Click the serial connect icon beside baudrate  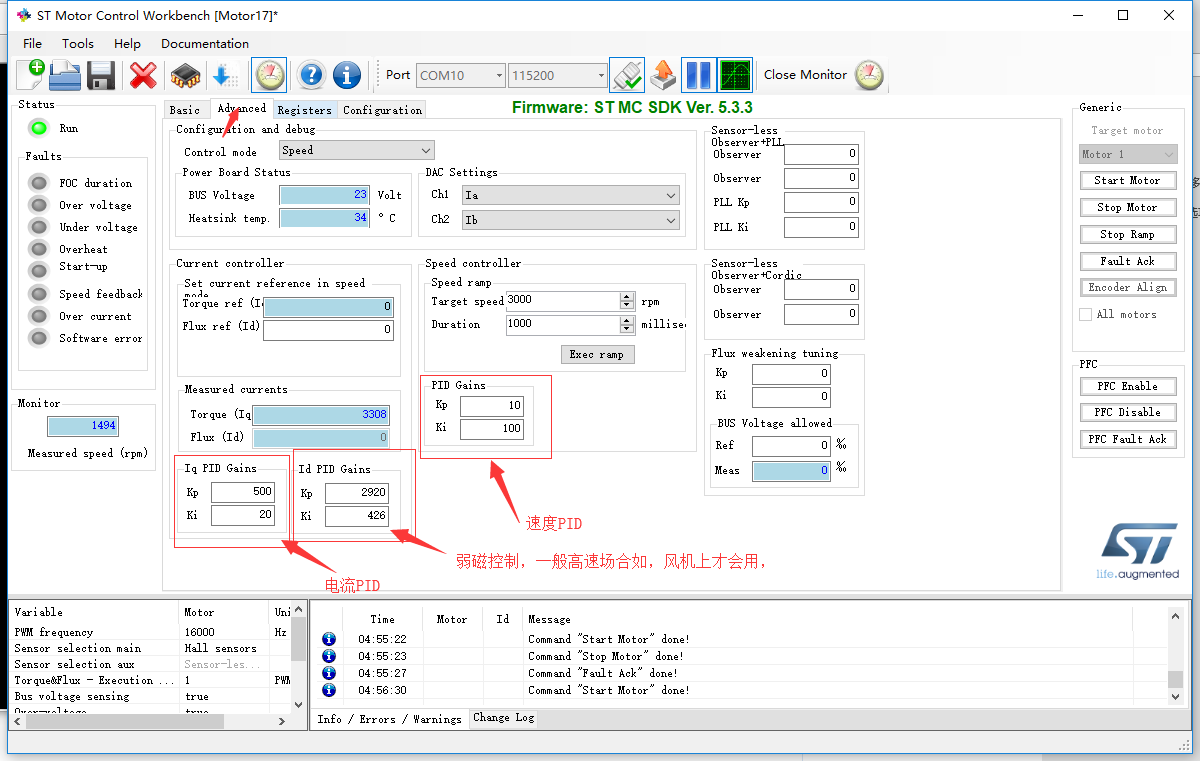tap(626, 75)
